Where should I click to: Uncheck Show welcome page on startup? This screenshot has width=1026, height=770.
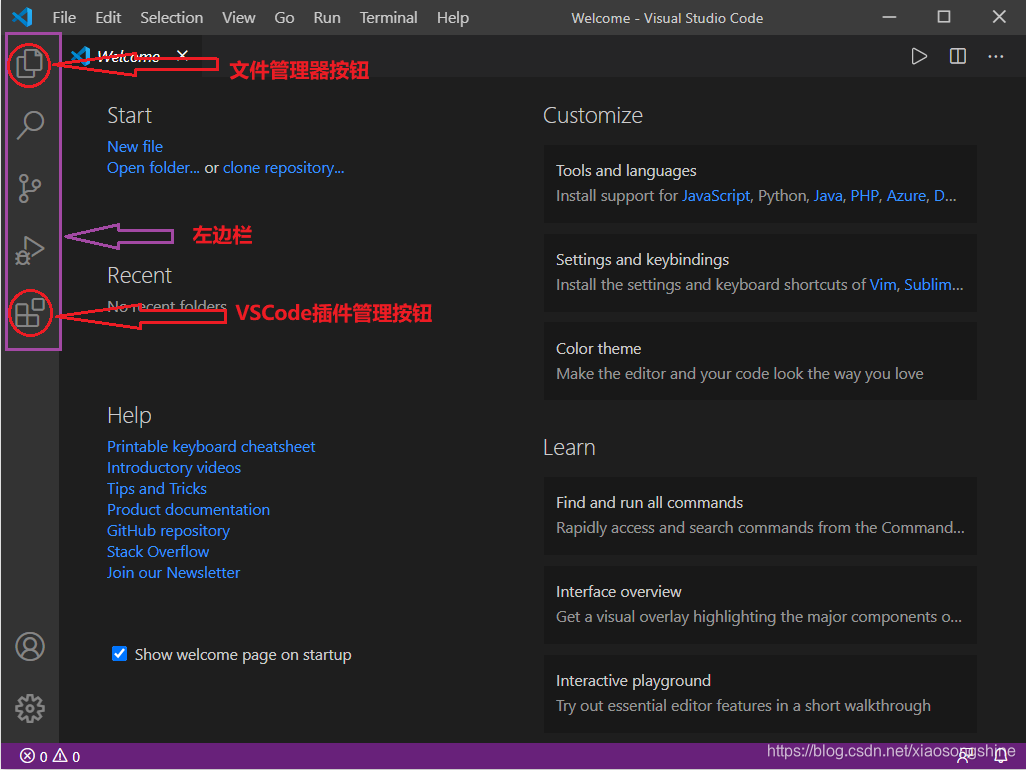(x=119, y=654)
